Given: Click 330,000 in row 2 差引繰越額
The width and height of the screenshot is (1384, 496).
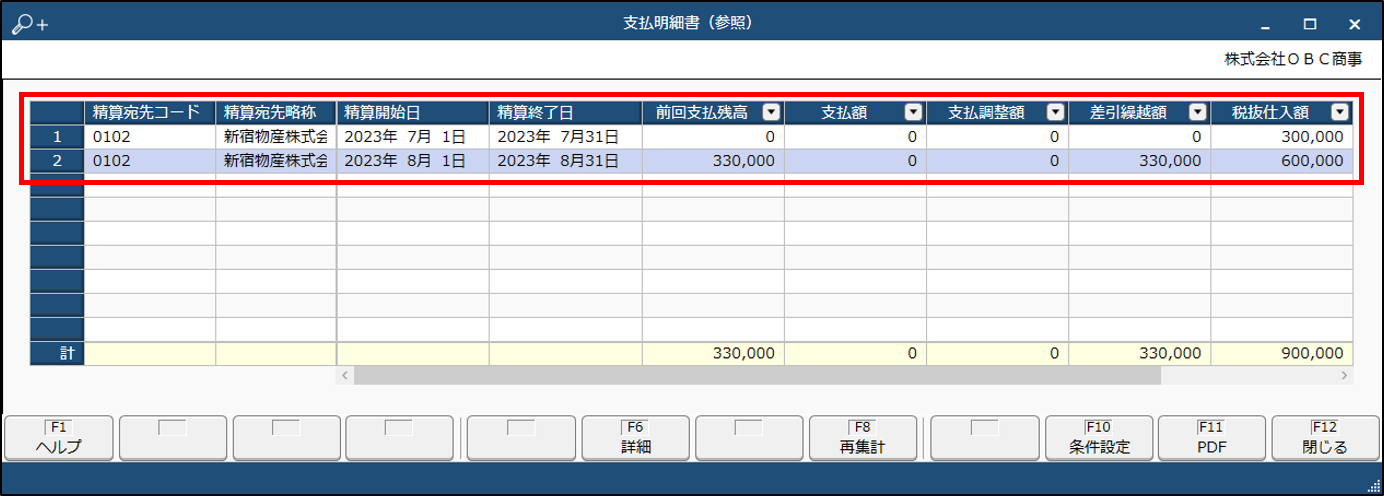Looking at the screenshot, I should 1139,160.
